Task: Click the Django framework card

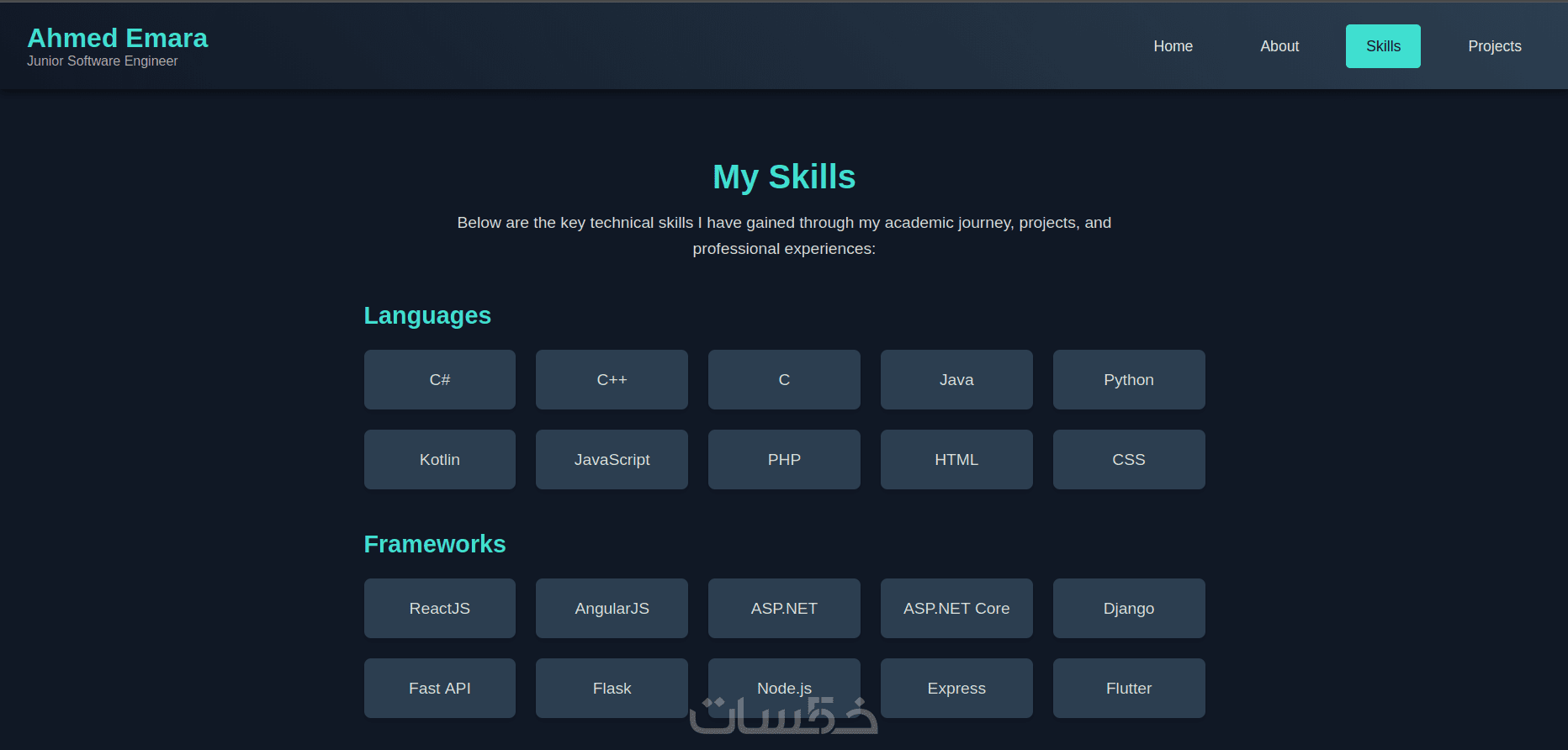Action: (1129, 609)
